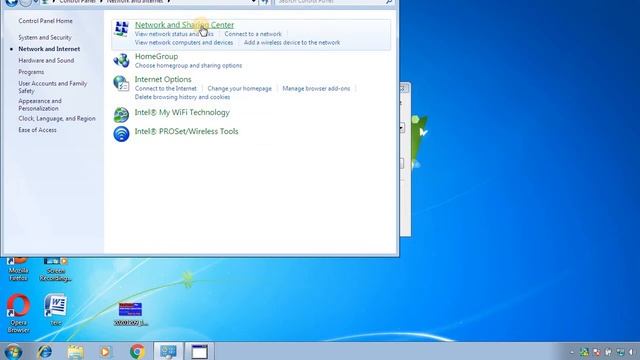
Task: Open Windows Explorer from taskbar
Action: click(76, 351)
